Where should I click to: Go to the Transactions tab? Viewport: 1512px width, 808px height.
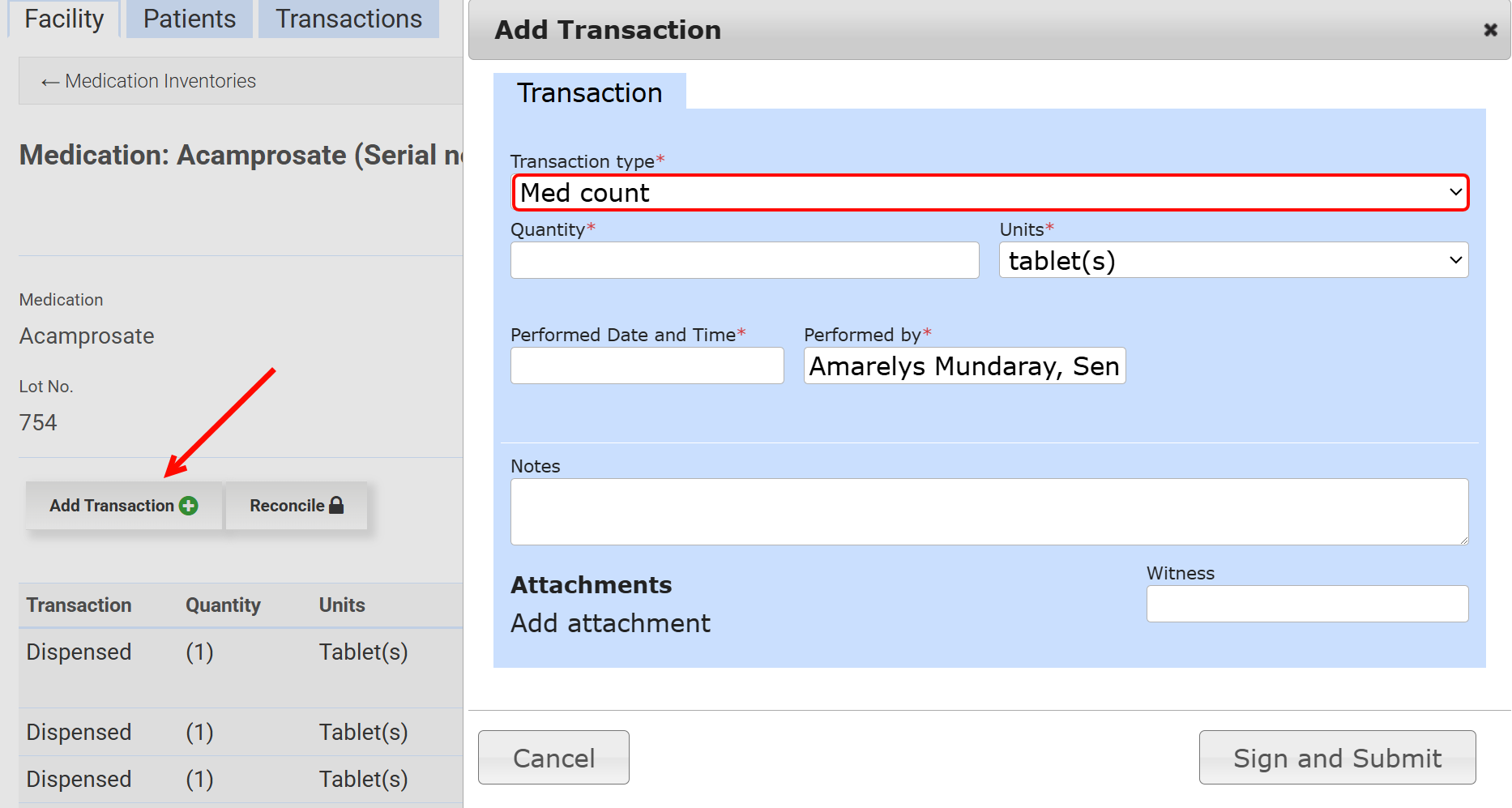[348, 19]
